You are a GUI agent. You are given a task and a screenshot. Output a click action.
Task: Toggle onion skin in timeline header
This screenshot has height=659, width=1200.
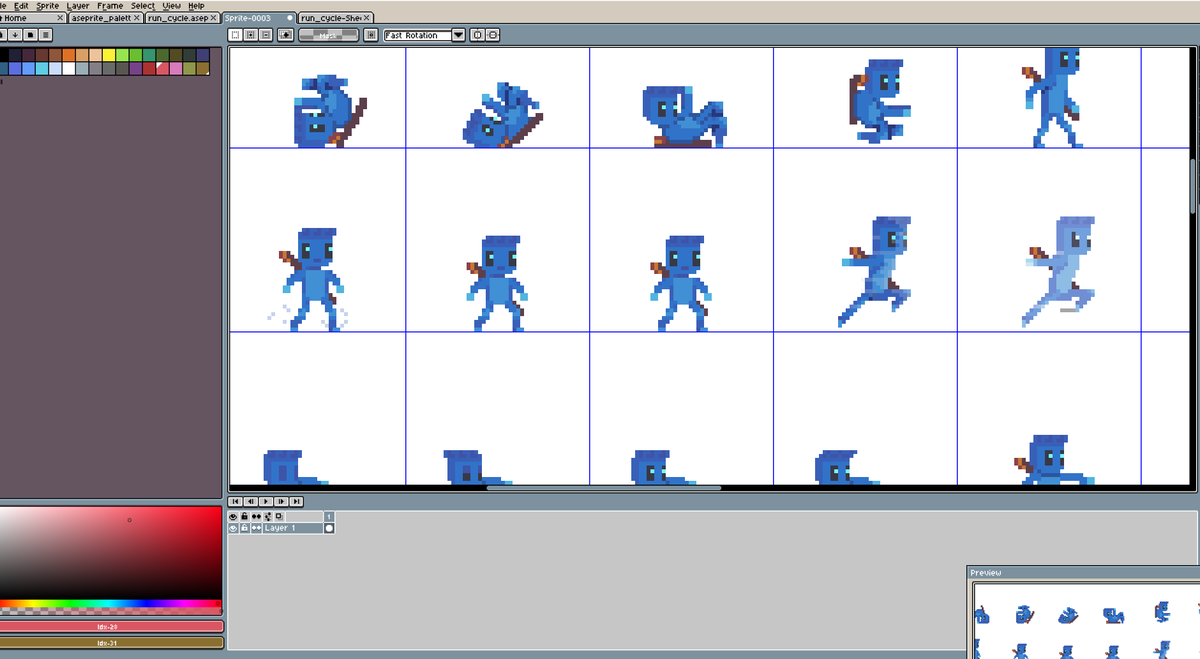tap(279, 516)
